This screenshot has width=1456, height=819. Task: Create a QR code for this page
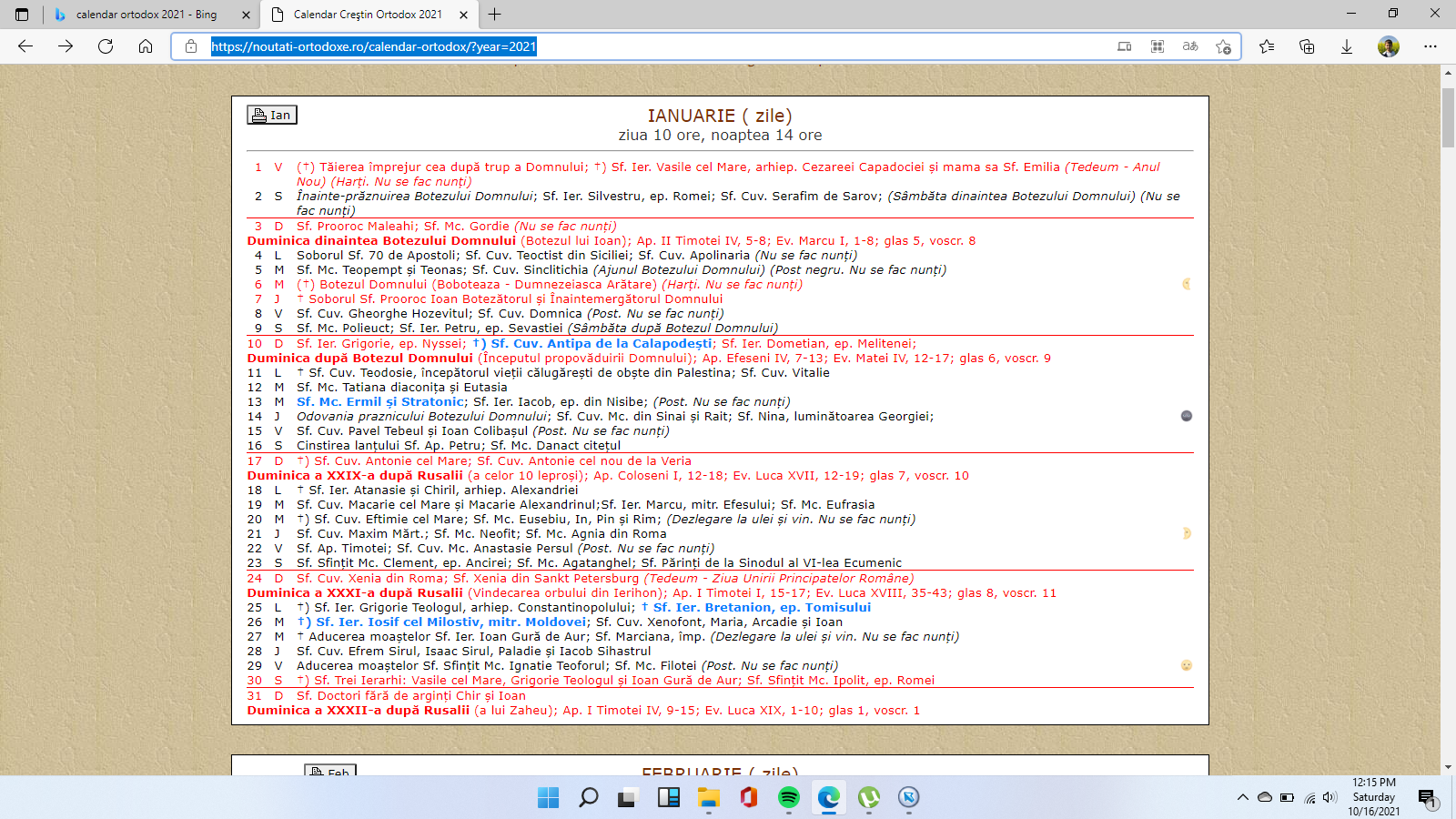click(x=1158, y=46)
